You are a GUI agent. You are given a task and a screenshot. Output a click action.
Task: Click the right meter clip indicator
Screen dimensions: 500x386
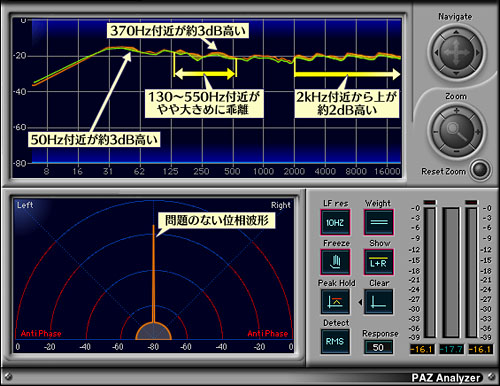[x=471, y=202]
